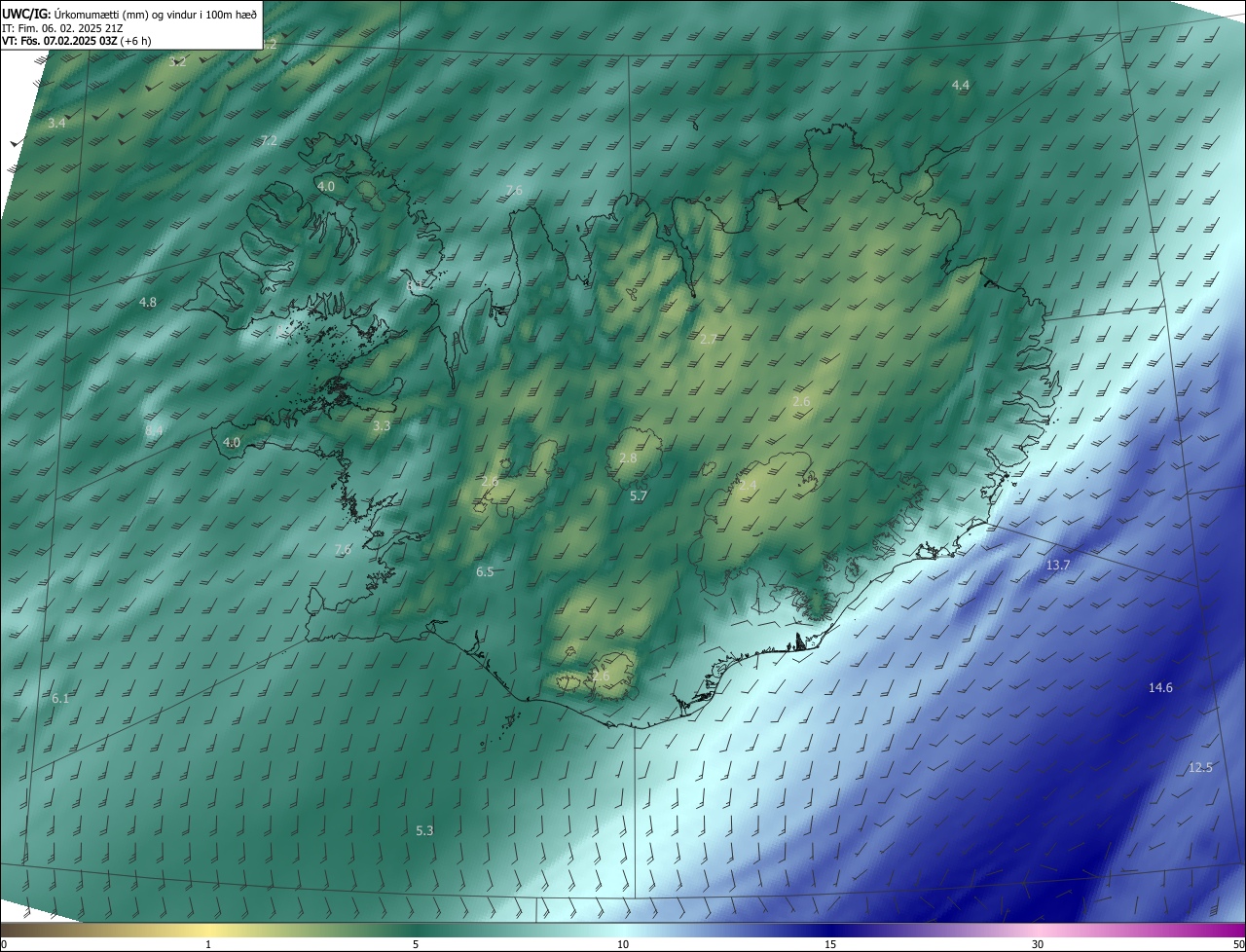The height and width of the screenshot is (952, 1246).
Task: Click the 6.1 value label in the southwest ocean
Action: pos(60,699)
